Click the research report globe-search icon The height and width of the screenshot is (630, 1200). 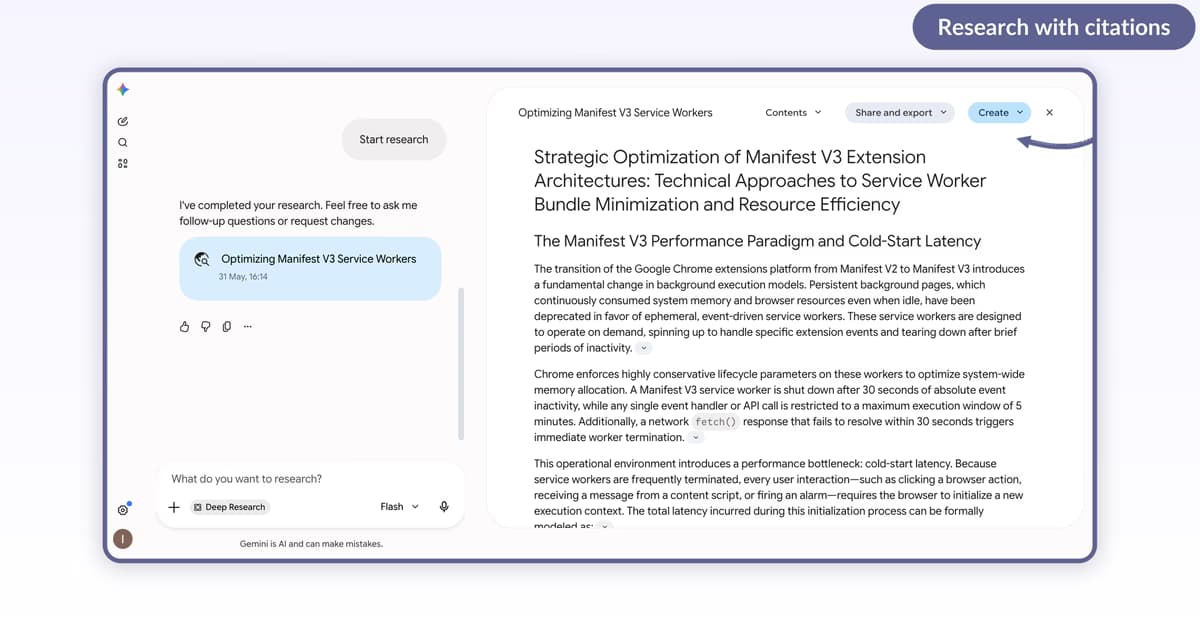tap(202, 259)
